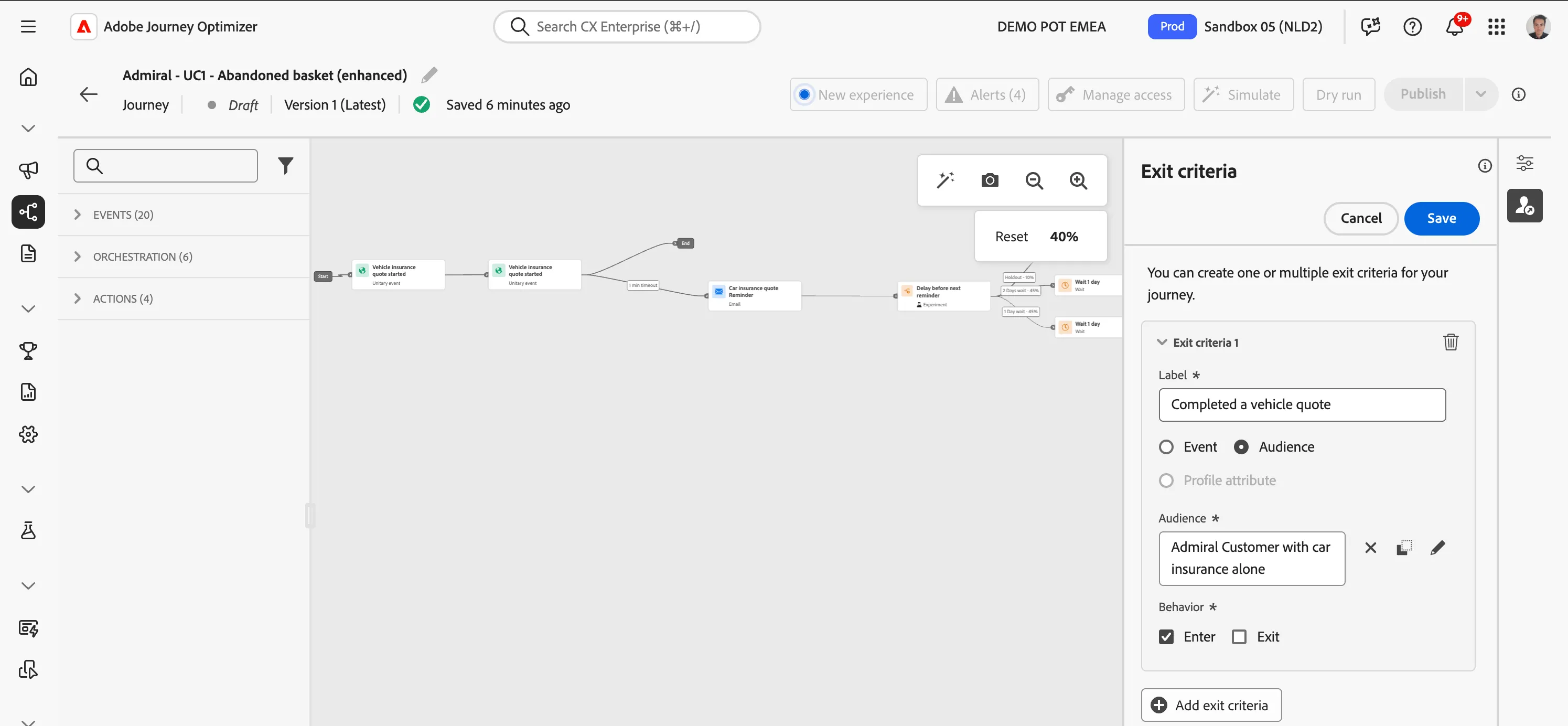Open exit criteria profile icon in right rail
Screen dimensions: 1568x726
point(1524,206)
